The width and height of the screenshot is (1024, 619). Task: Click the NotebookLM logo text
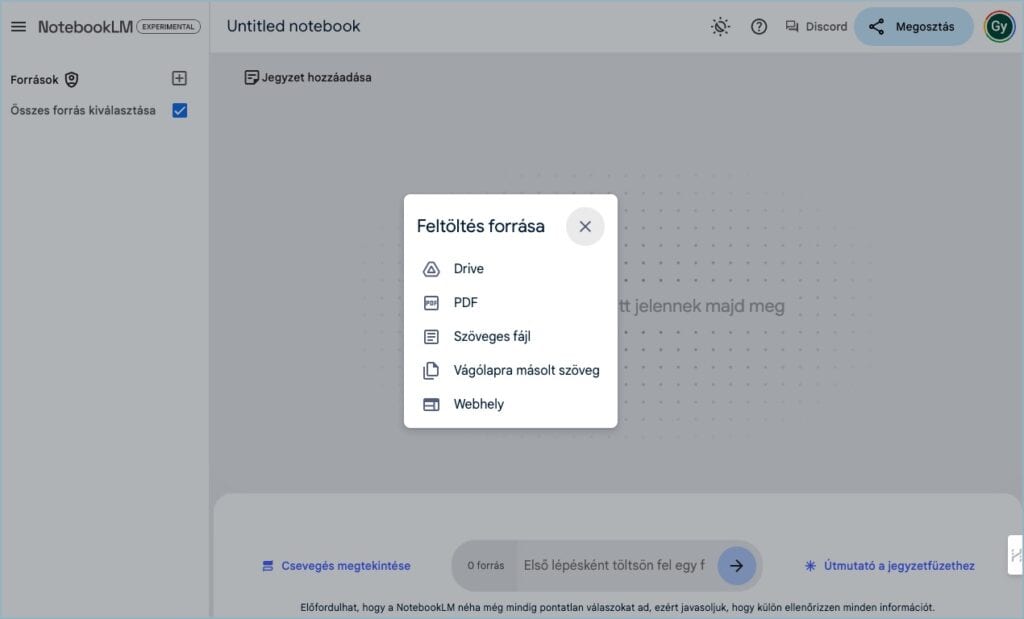85,27
